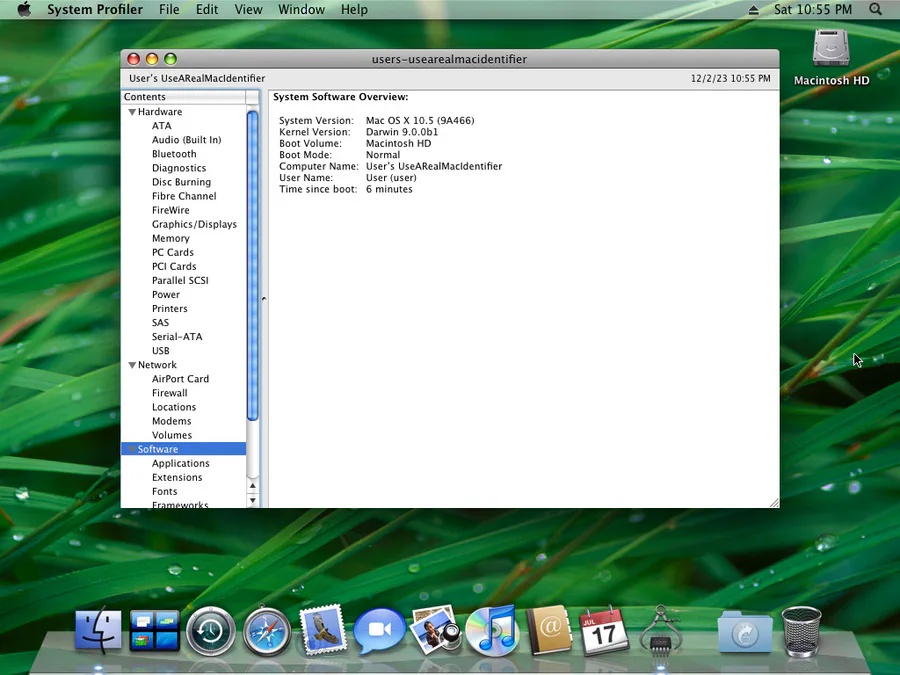Select Extensions under Software
The width and height of the screenshot is (900, 675).
click(x=177, y=478)
